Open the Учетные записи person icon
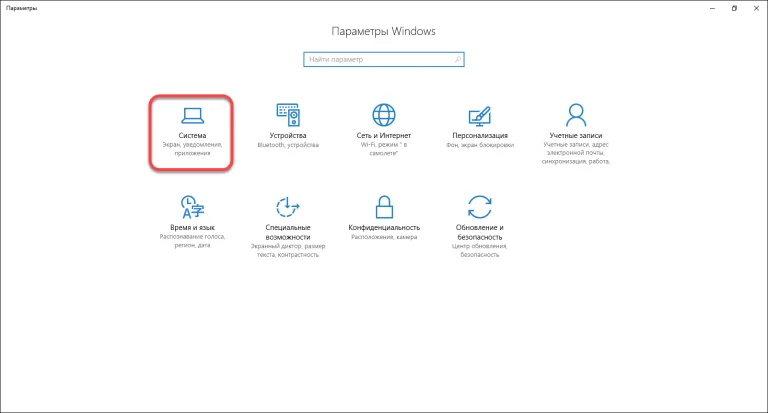Viewport: 768px width, 413px height. click(x=576, y=115)
